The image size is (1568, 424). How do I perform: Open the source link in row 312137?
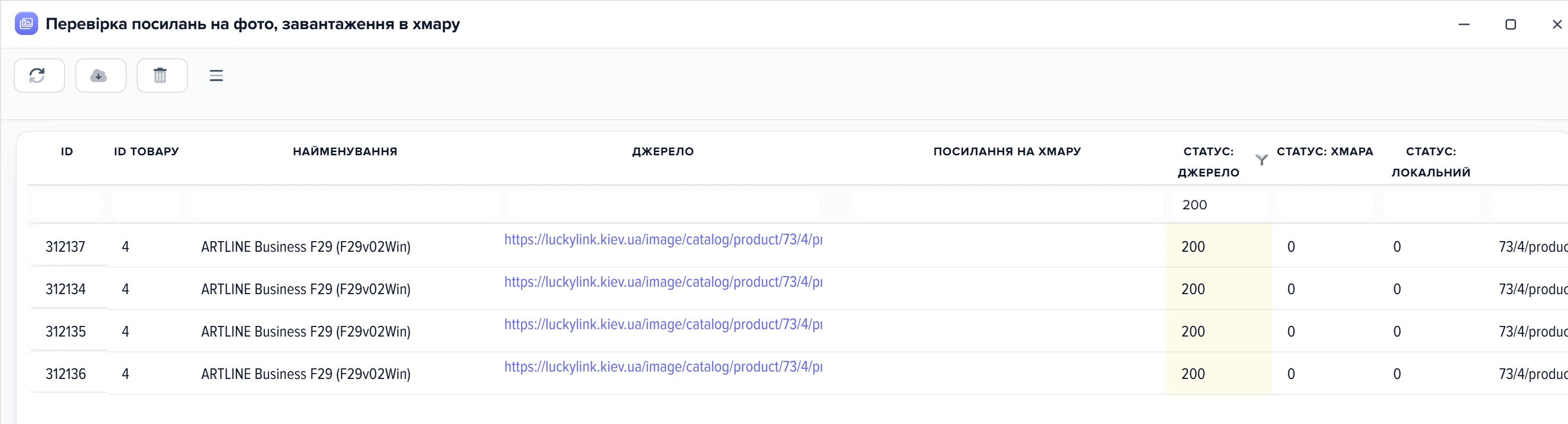663,240
